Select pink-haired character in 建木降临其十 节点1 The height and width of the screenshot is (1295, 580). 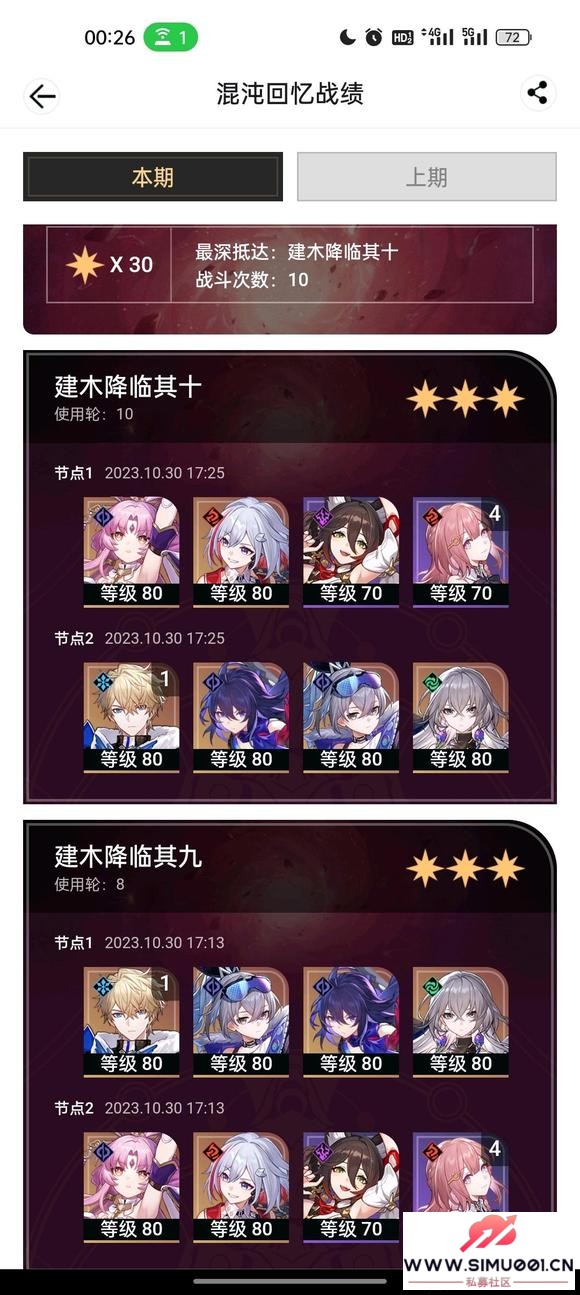(x=131, y=551)
